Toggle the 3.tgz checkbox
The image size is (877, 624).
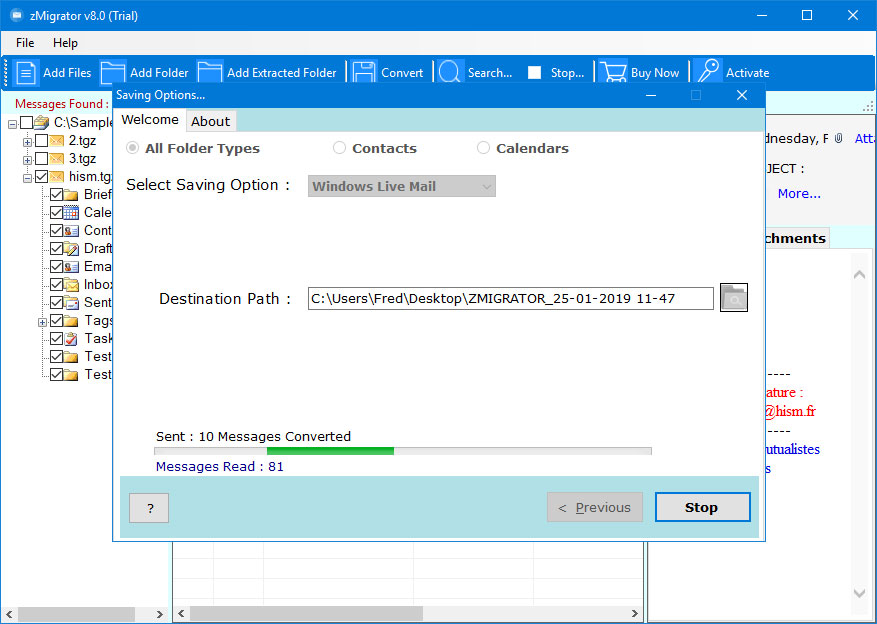(x=41, y=158)
